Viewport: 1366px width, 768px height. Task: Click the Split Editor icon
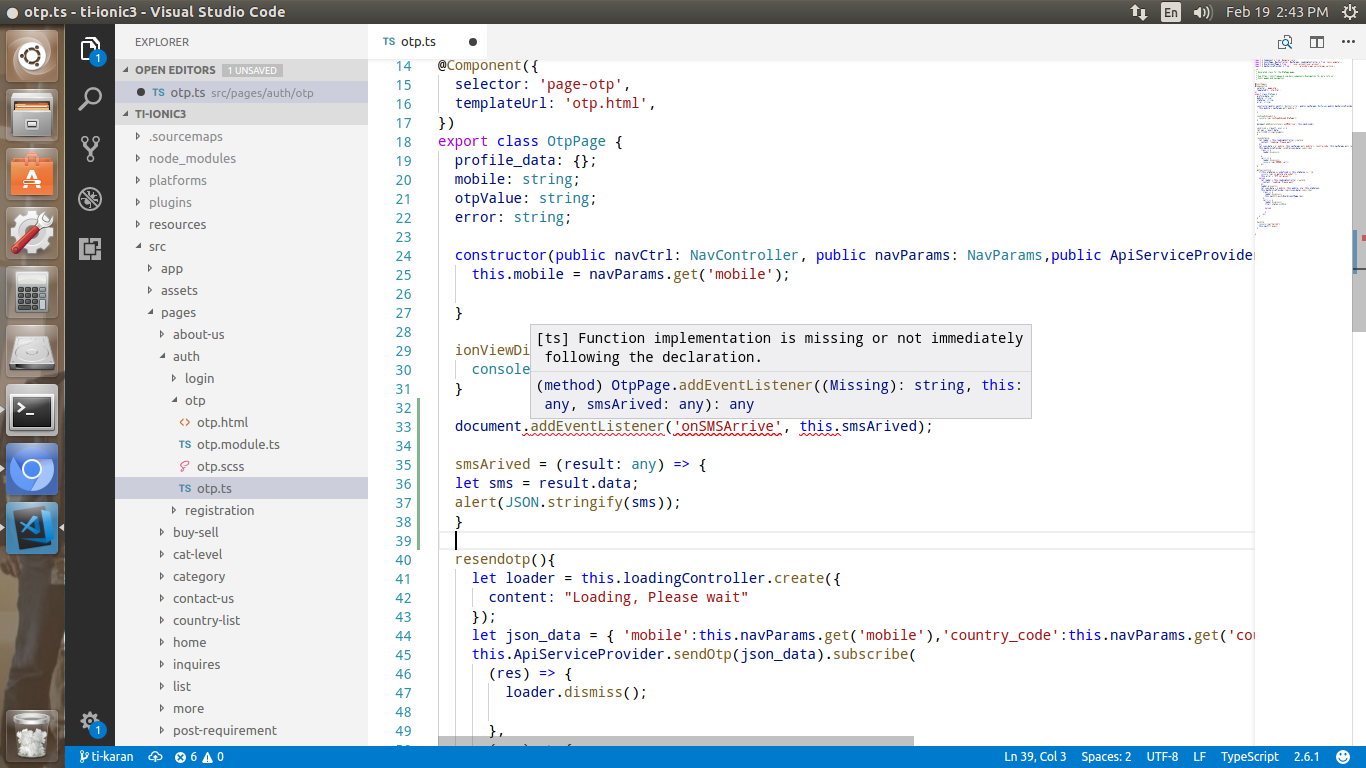pyautogui.click(x=1315, y=42)
